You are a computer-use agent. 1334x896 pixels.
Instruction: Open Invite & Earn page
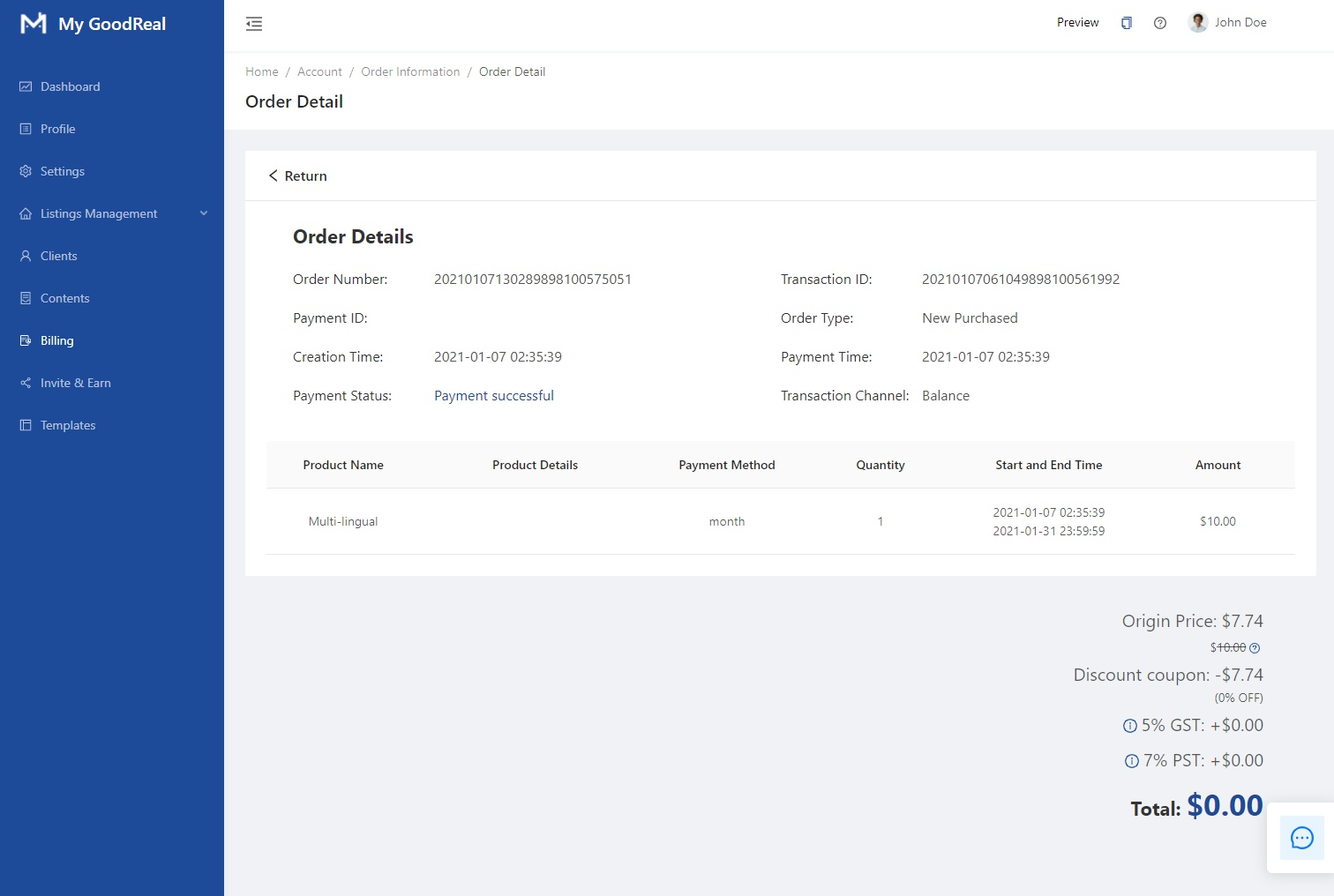(75, 383)
